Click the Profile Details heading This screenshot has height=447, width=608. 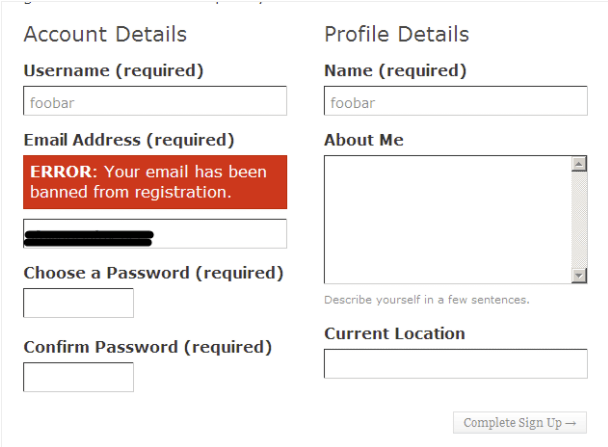pos(397,35)
